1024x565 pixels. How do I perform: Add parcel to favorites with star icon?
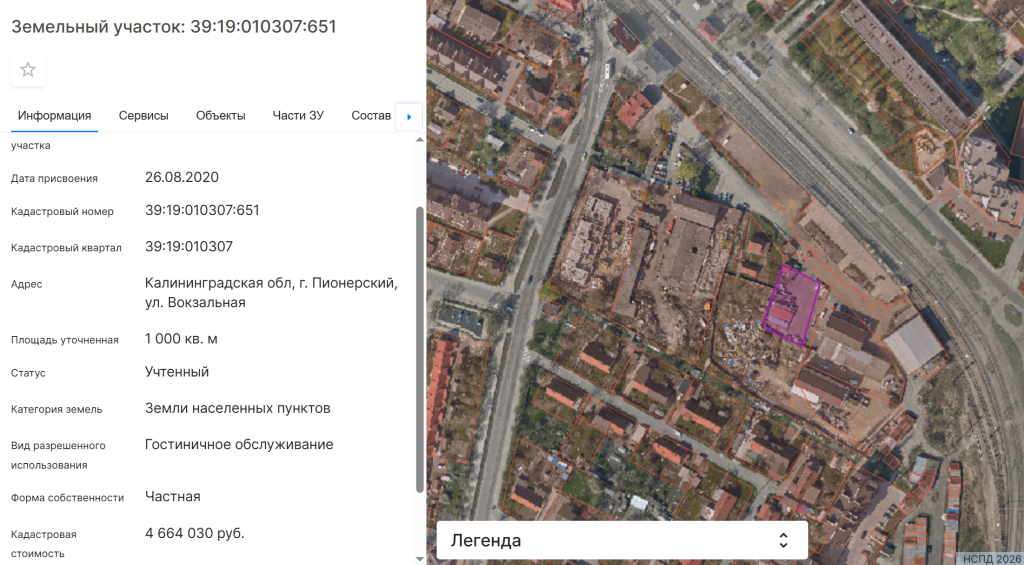(x=28, y=70)
